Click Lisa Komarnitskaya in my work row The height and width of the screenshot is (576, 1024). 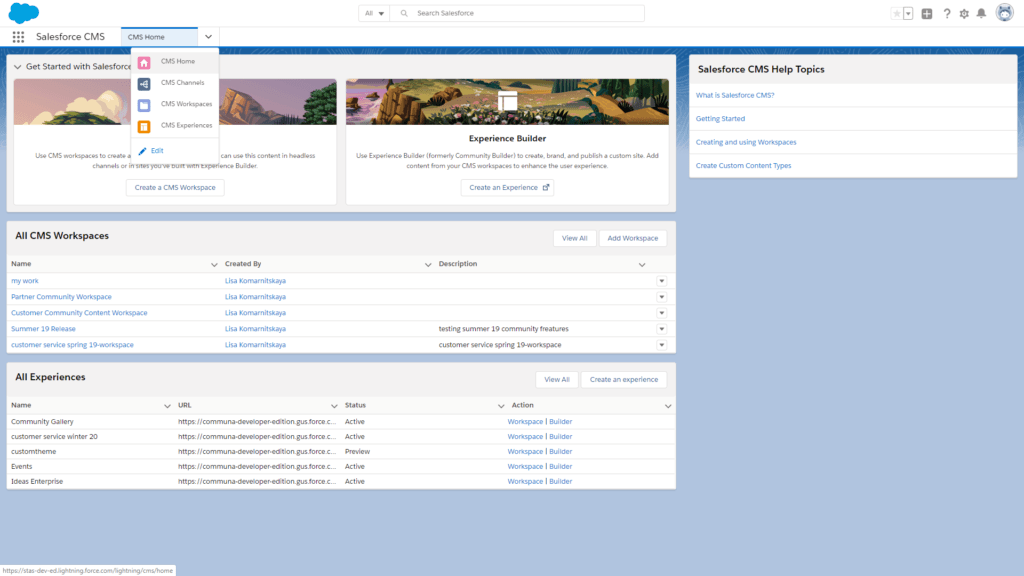255,281
